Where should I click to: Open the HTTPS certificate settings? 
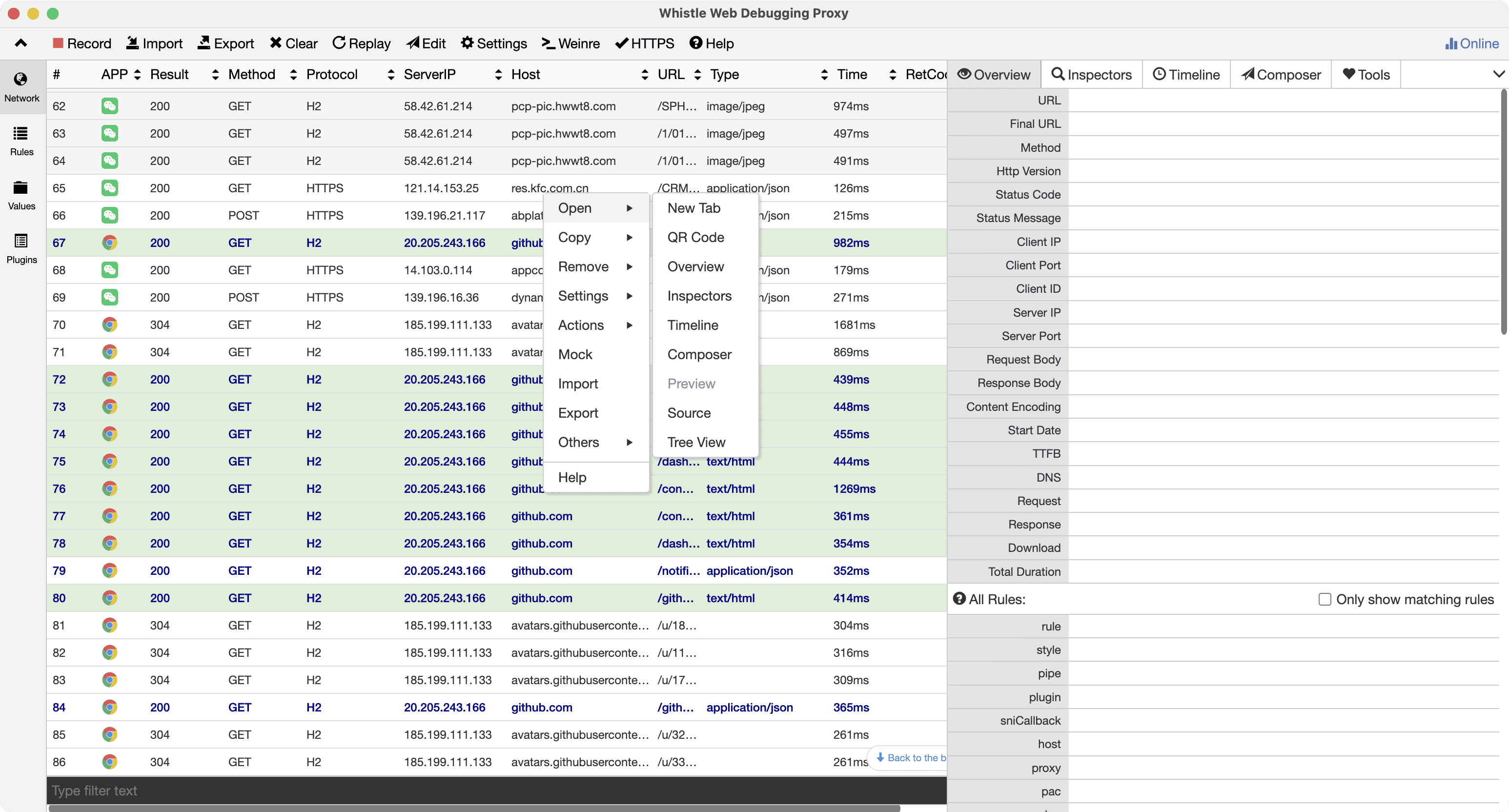click(644, 43)
